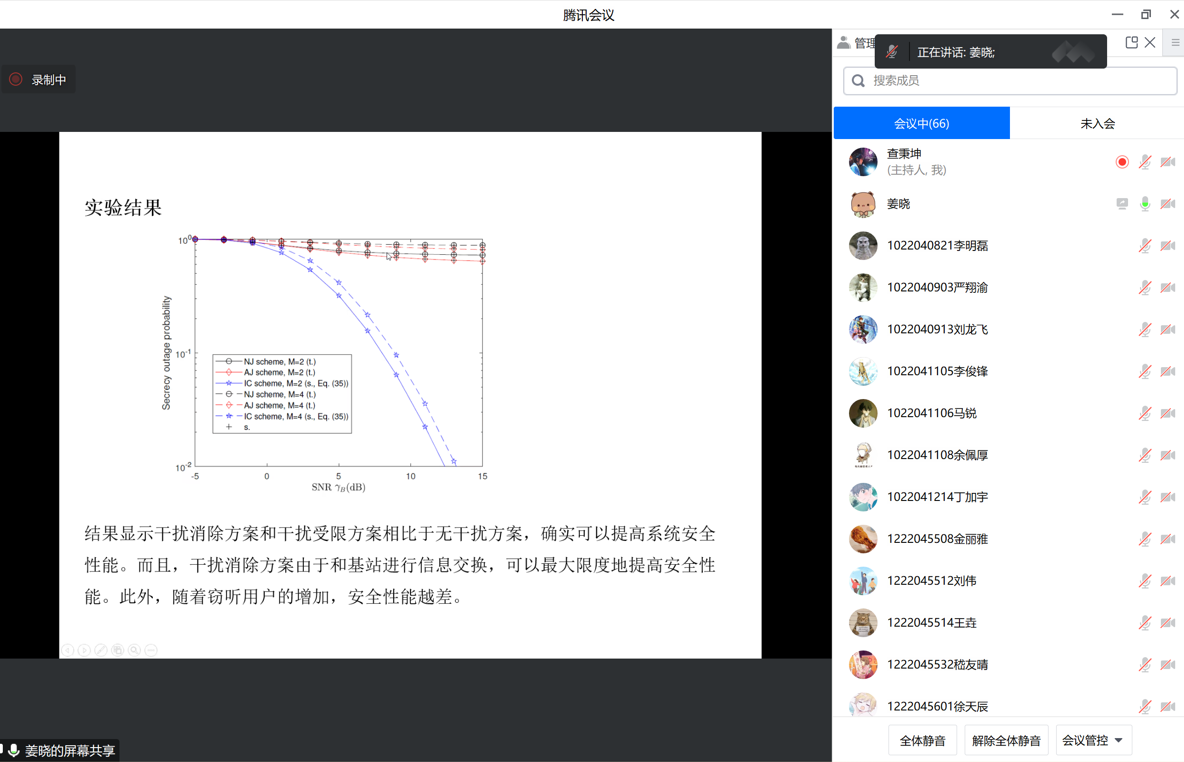Click the slide's next-page arrow icon
The width and height of the screenshot is (1184, 762).
(84, 650)
